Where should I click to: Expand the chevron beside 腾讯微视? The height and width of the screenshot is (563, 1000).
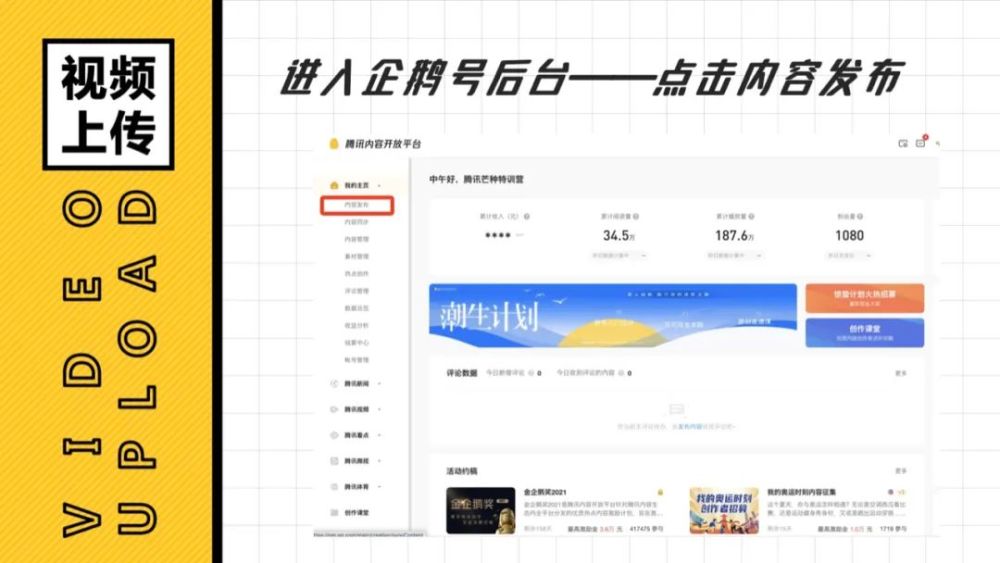point(379,460)
